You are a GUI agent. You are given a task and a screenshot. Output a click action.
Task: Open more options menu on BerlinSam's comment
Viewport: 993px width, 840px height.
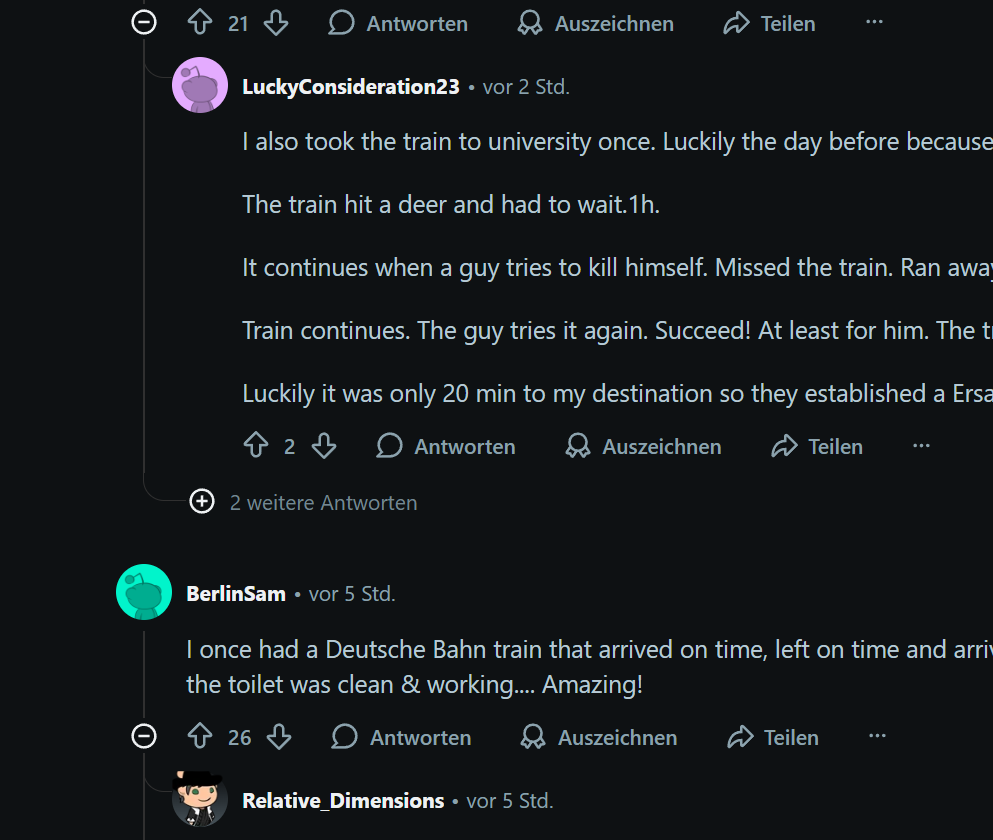[x=877, y=737]
